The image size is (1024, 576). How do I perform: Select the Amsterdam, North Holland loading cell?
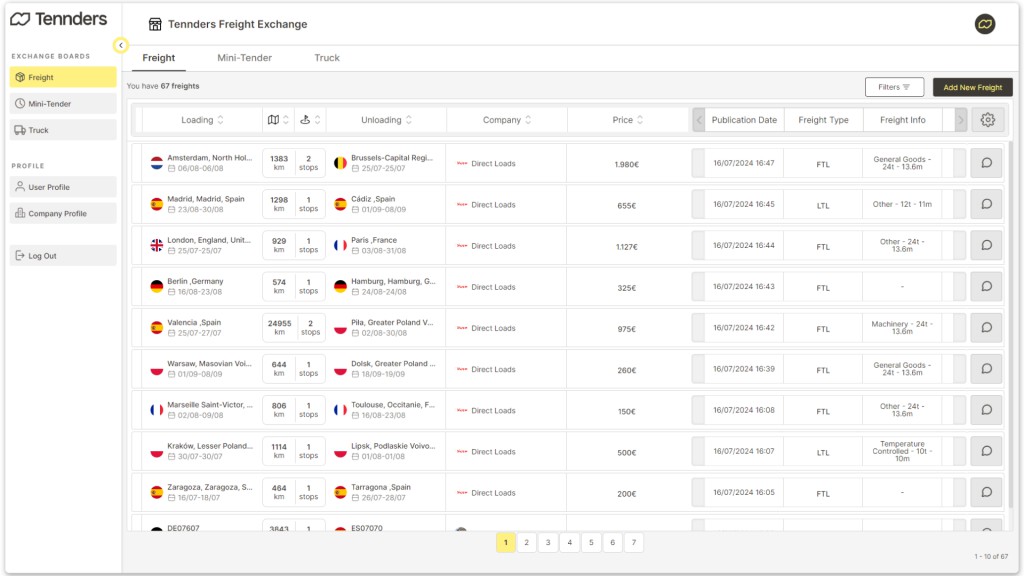(x=201, y=163)
